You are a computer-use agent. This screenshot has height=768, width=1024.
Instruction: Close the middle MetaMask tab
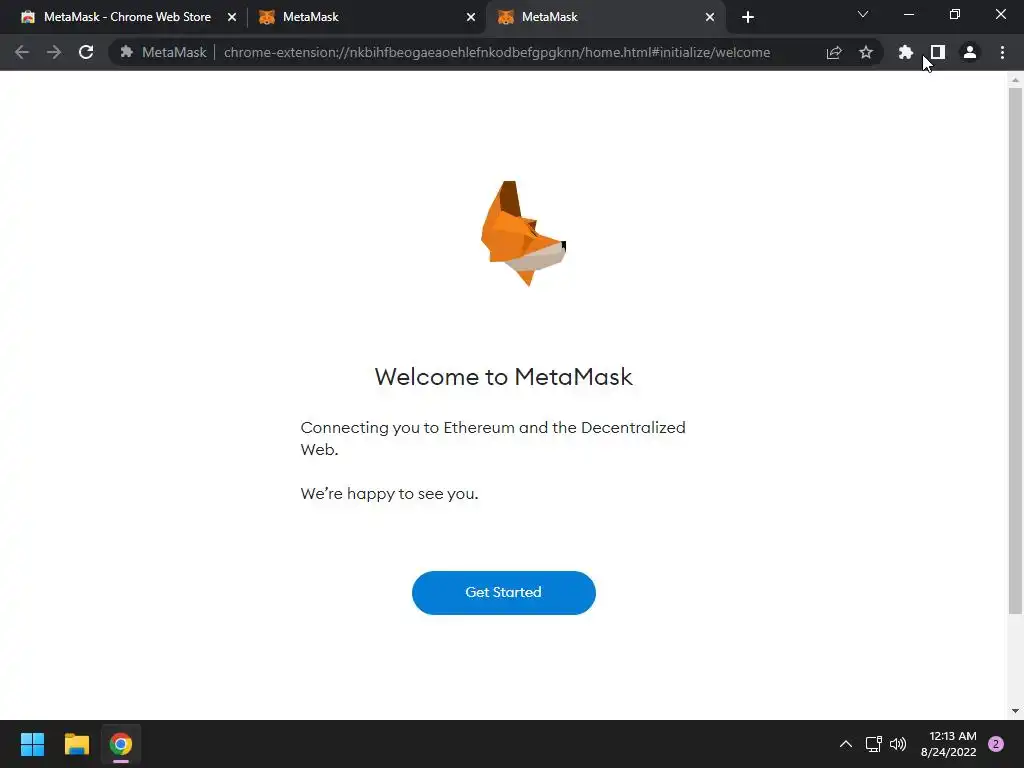[471, 17]
